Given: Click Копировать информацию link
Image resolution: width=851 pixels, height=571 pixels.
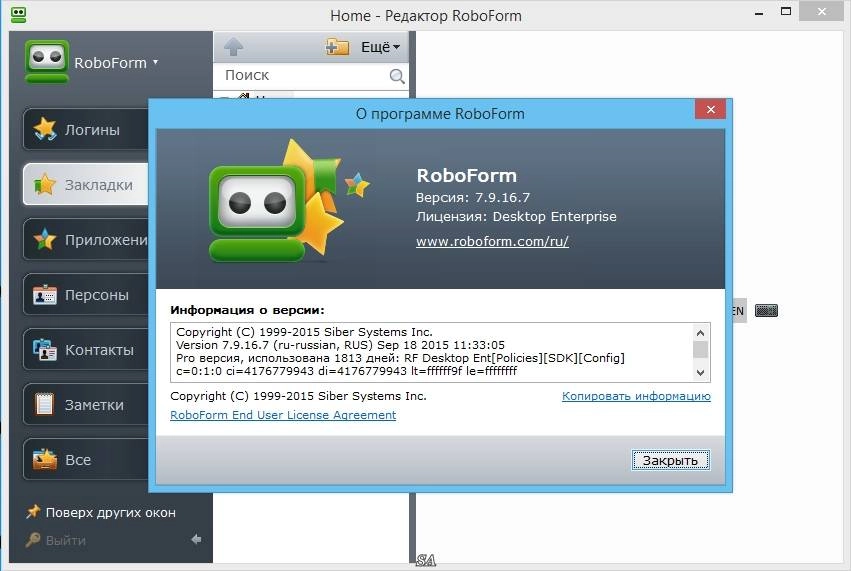Looking at the screenshot, I should (636, 396).
